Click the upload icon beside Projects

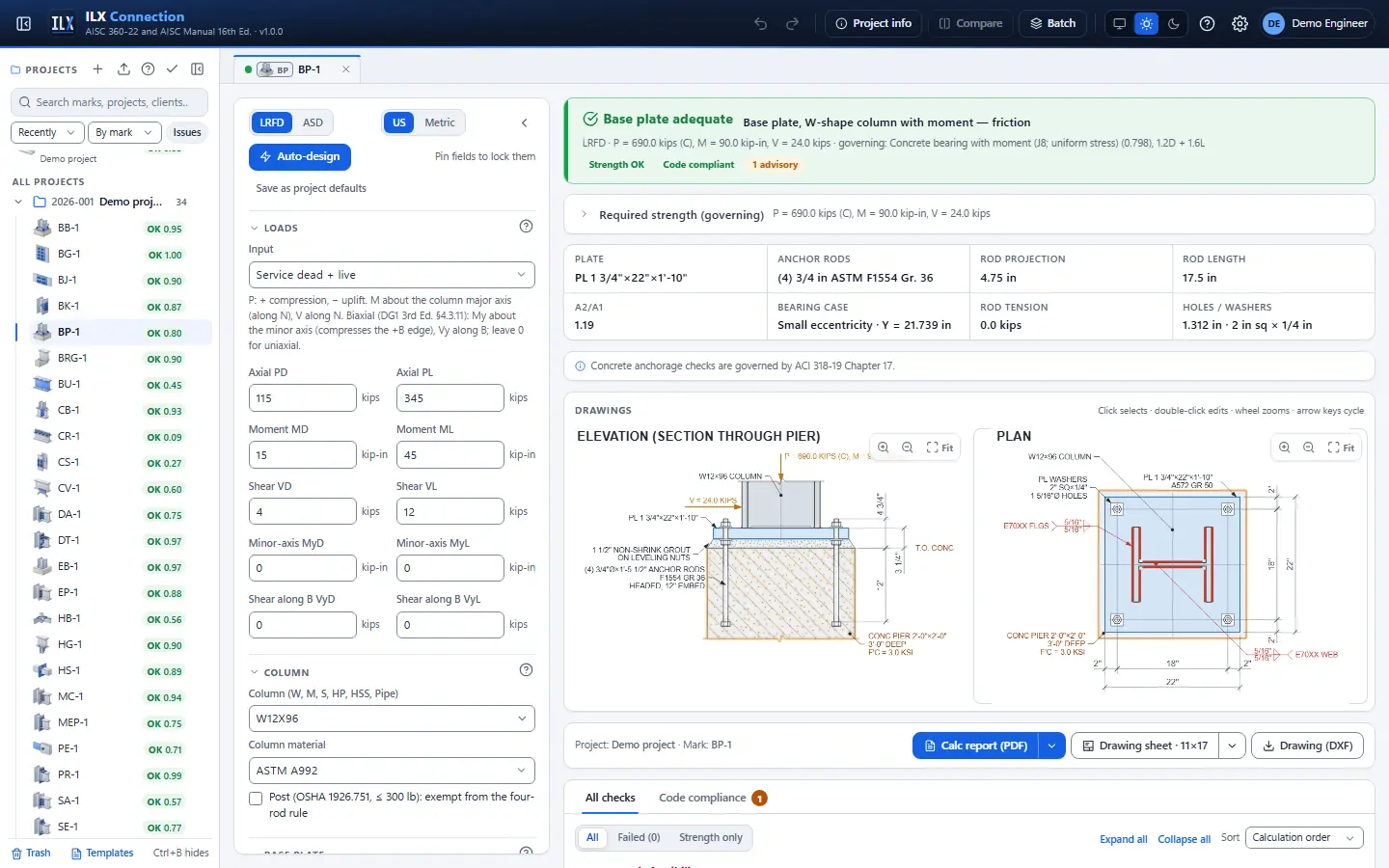click(123, 69)
